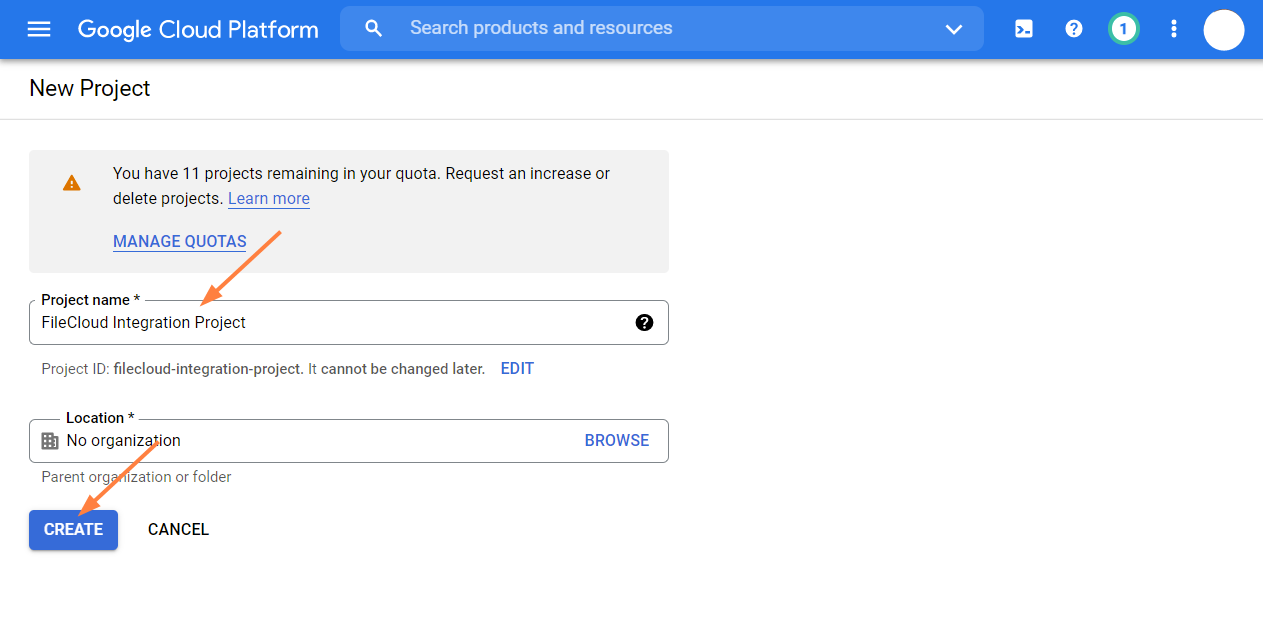Expand the search bar dropdown arrow
The image size is (1263, 628).
click(x=953, y=29)
